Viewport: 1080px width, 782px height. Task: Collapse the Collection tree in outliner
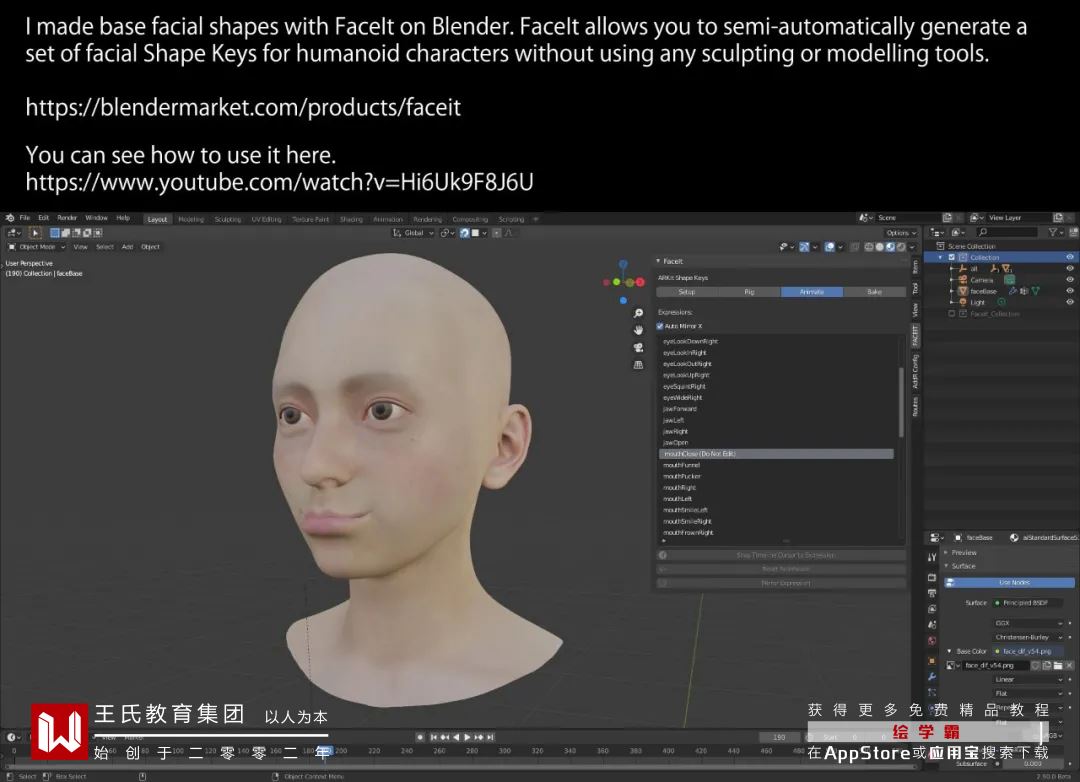click(941, 257)
